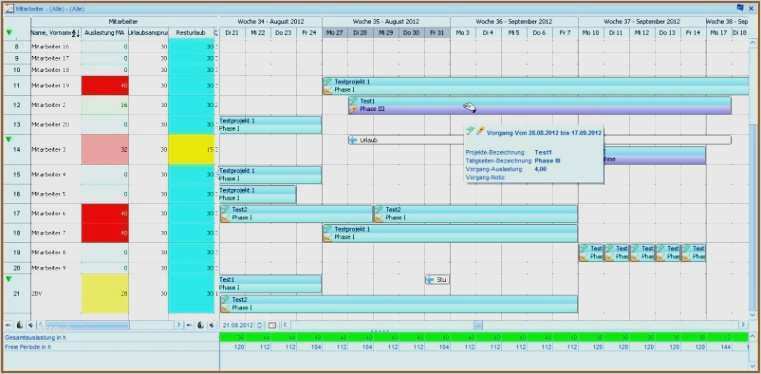Click the Stu entry icon in row 21
The height and width of the screenshot is (374, 761).
[430, 280]
